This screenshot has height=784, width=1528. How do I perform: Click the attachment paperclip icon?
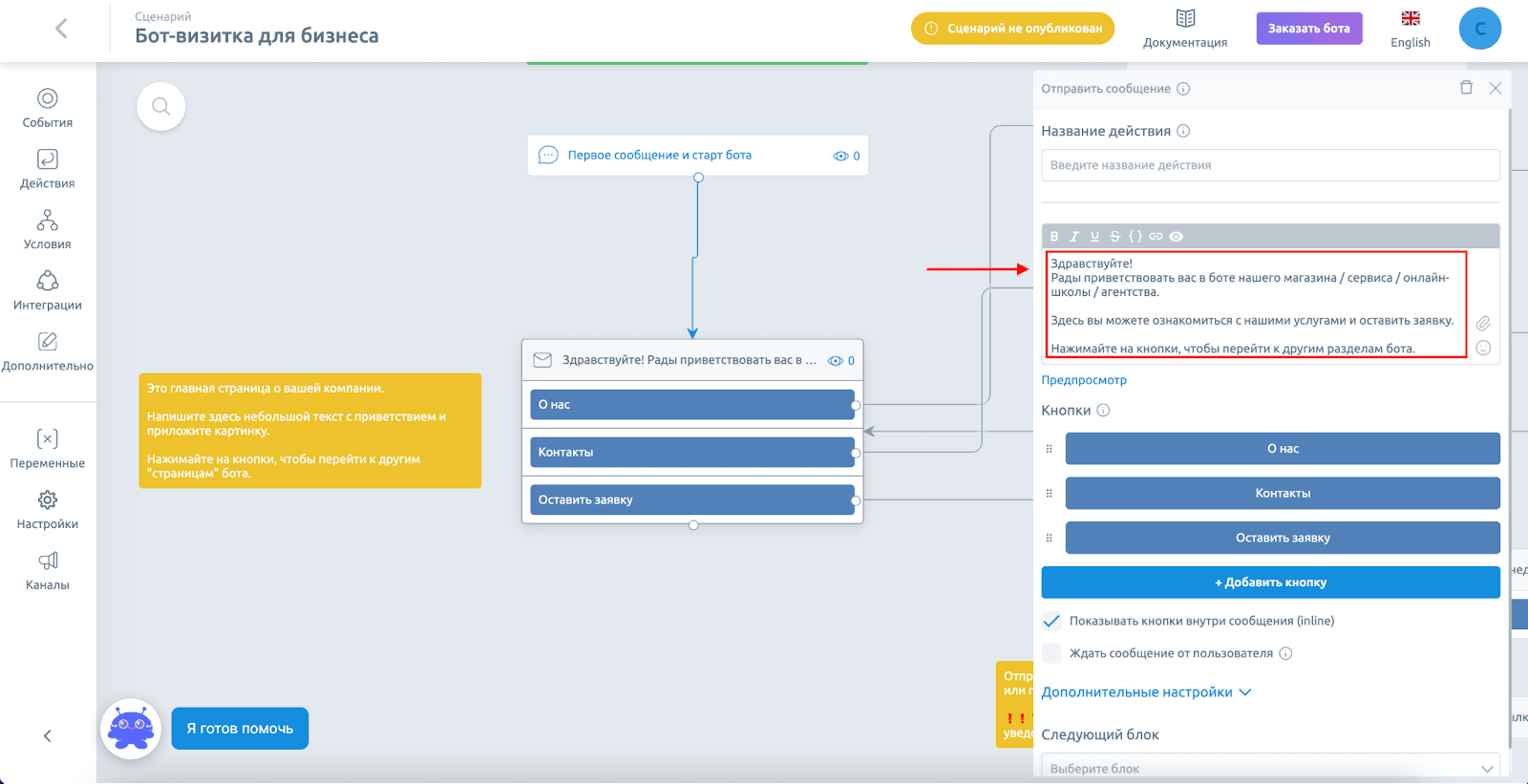(1483, 323)
